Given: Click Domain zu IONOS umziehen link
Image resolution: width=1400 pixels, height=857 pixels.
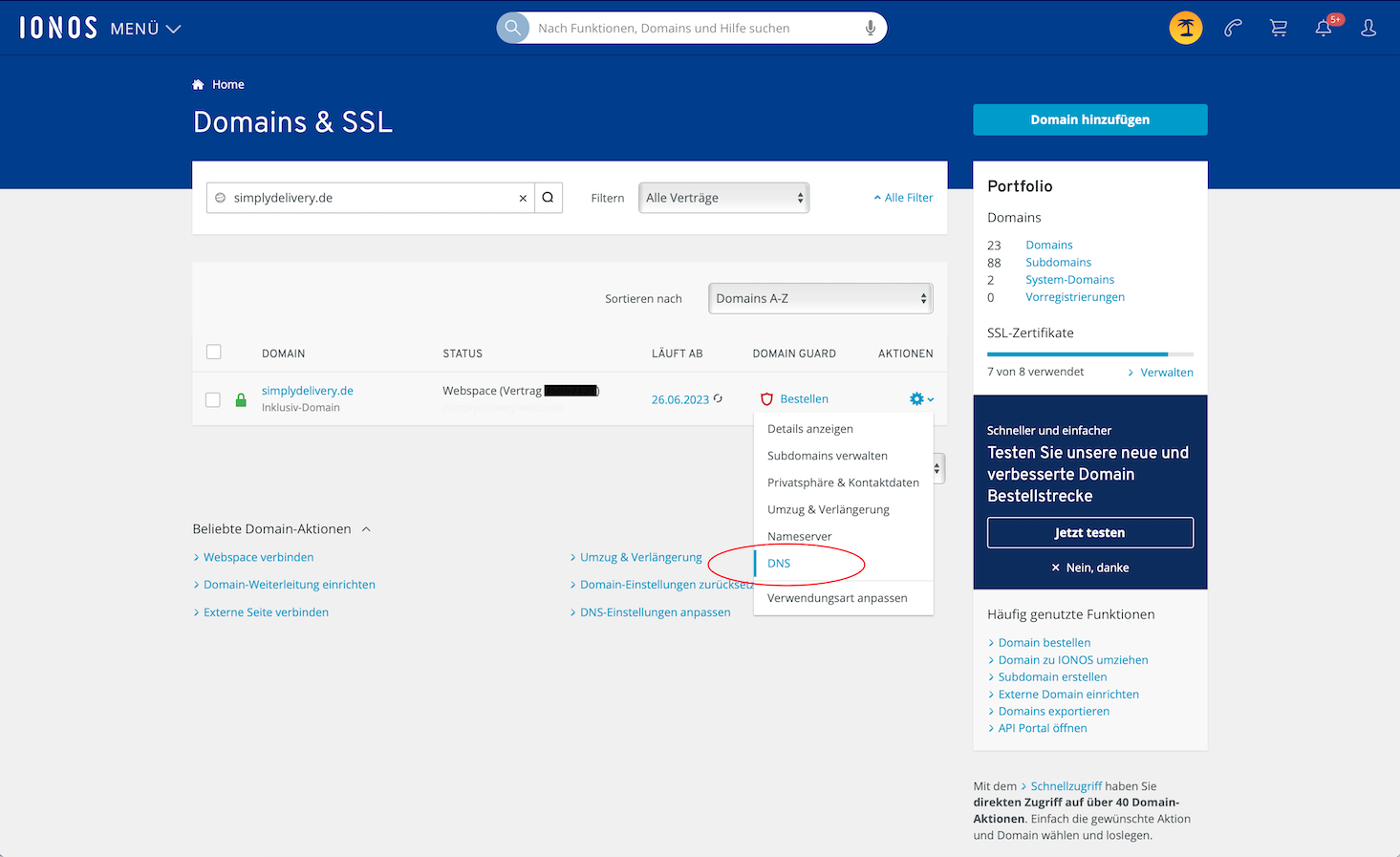Looking at the screenshot, I should point(1073,660).
